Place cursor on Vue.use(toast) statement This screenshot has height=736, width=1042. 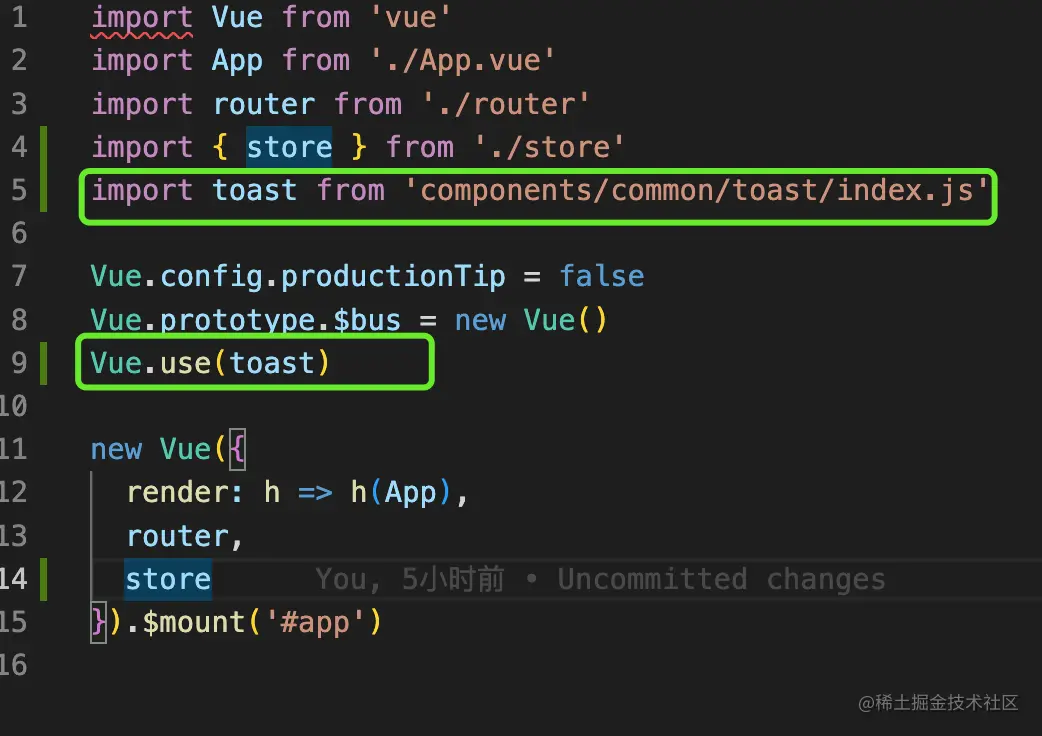210,362
